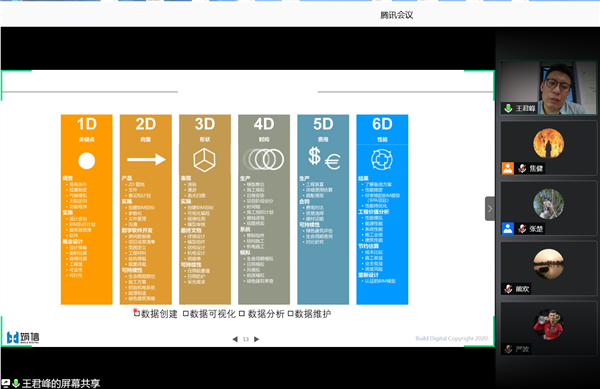Check the 数据可视化 checkbox

[186, 314]
